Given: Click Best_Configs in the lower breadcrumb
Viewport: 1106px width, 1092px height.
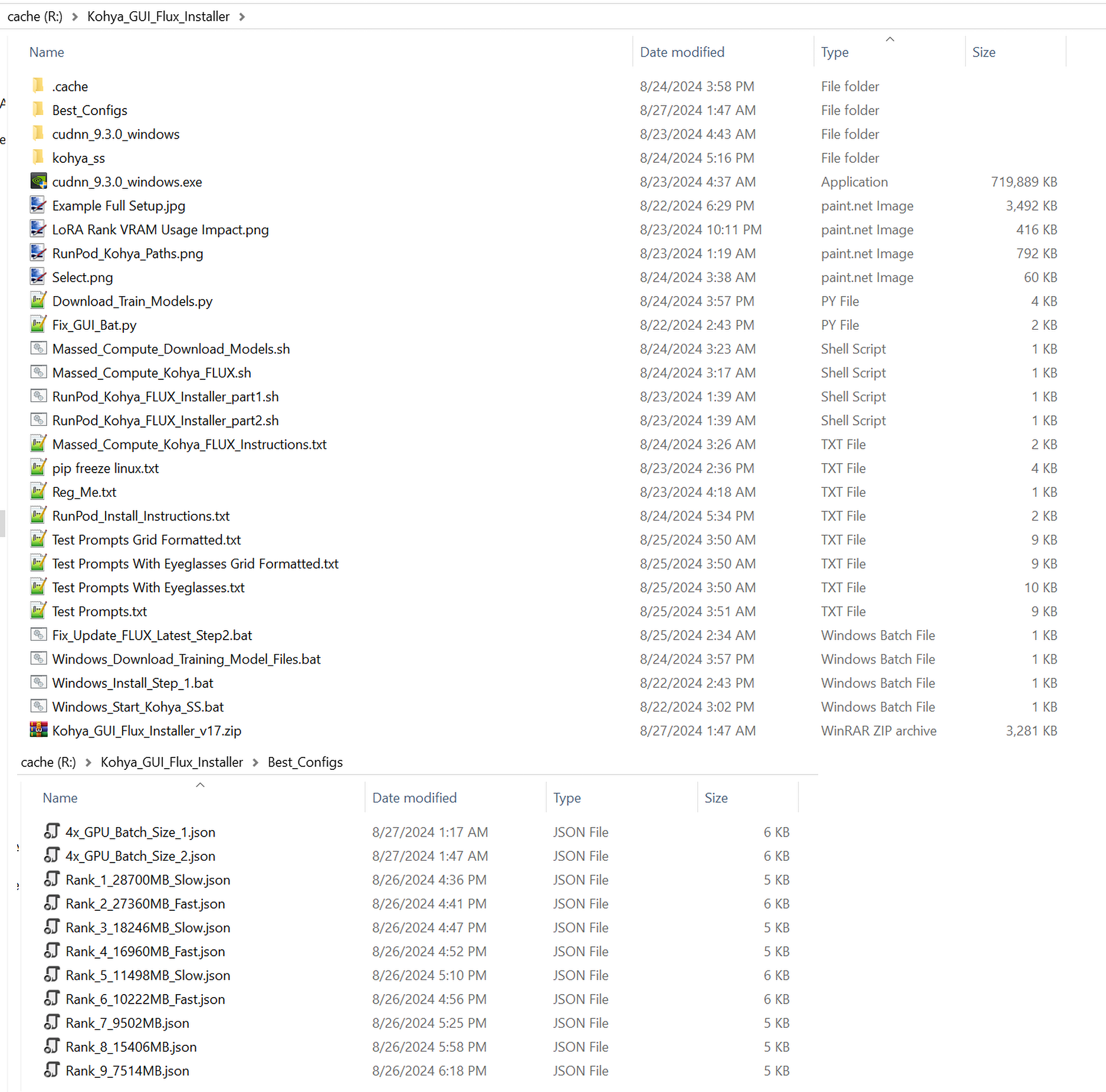Looking at the screenshot, I should tap(305, 762).
